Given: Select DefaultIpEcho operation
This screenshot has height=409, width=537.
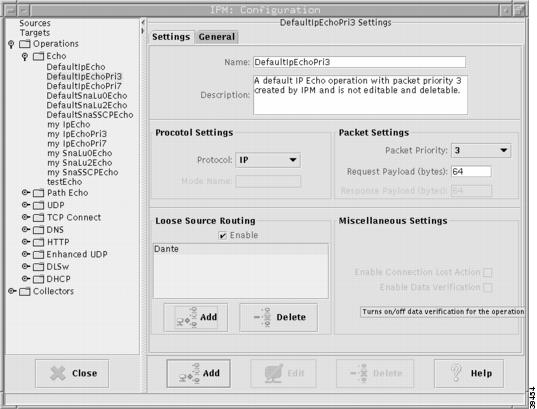Looking at the screenshot, I should click(x=76, y=67).
